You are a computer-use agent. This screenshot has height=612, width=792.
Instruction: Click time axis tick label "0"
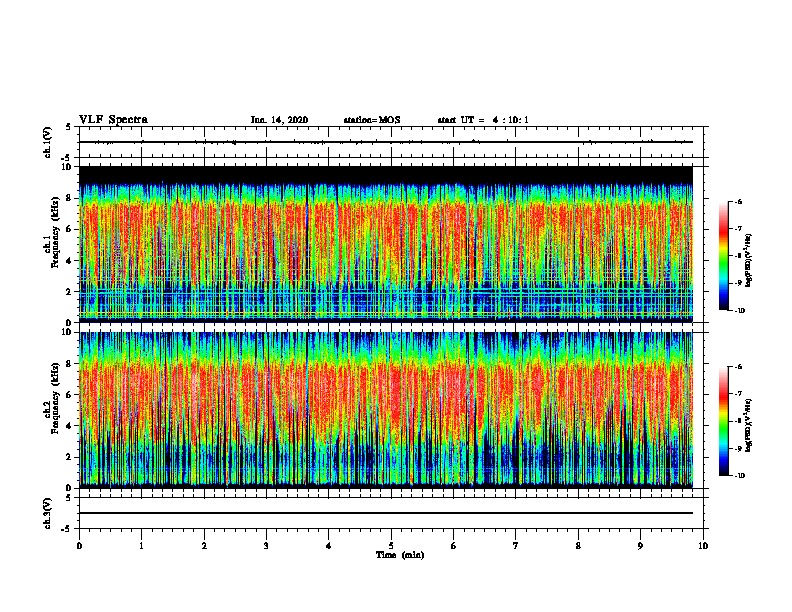coord(79,546)
